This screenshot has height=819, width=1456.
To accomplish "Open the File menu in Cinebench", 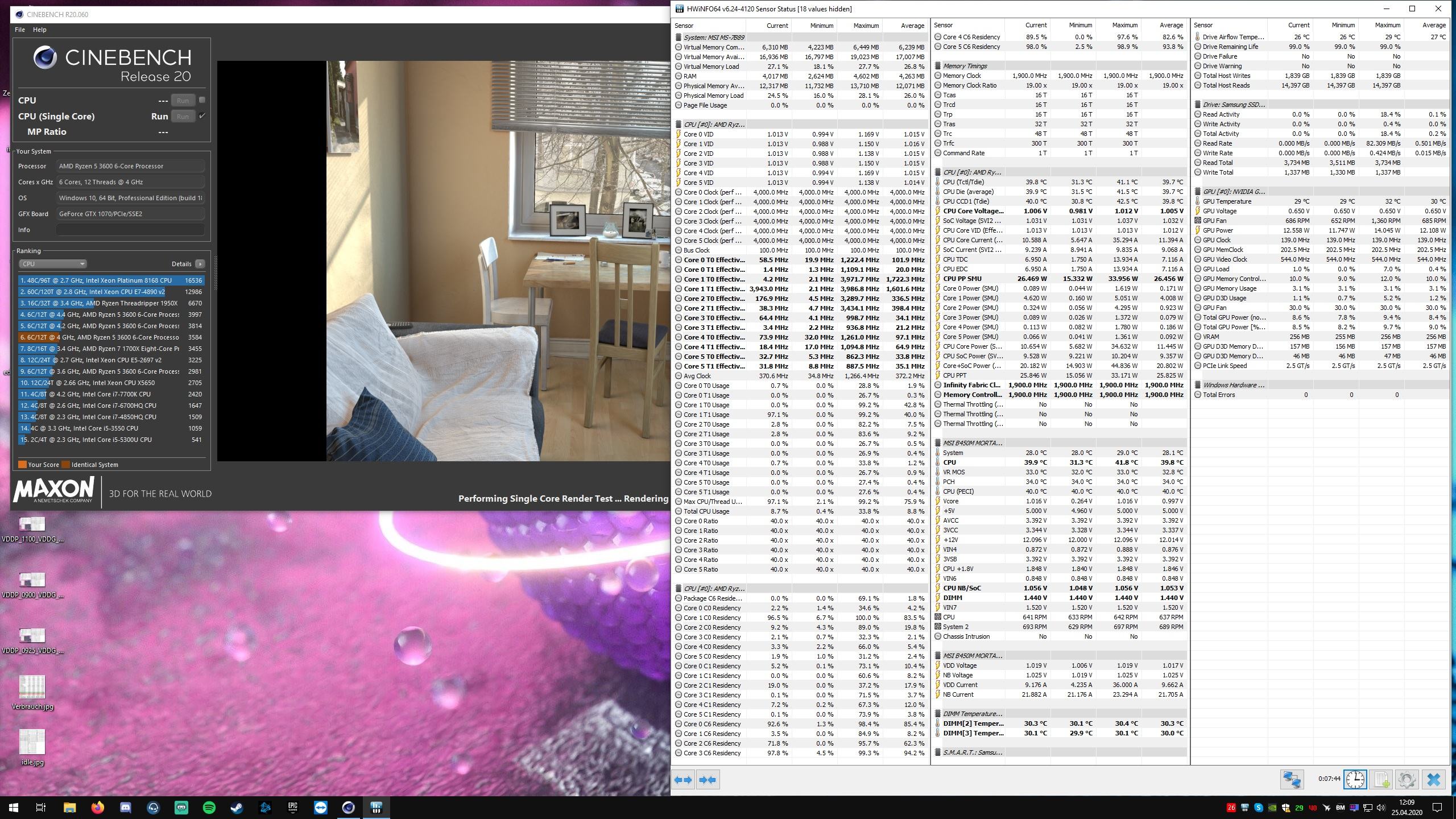I will [x=20, y=30].
